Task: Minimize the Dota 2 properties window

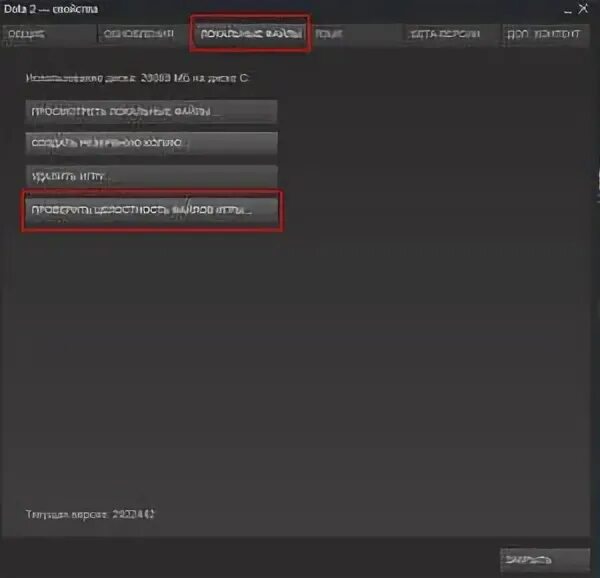Action: point(568,10)
